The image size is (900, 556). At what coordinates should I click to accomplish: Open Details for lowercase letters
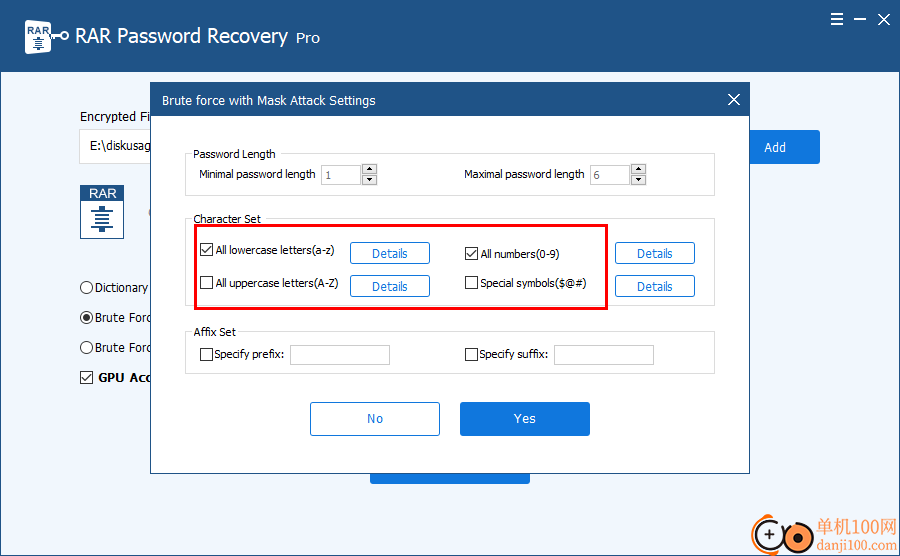pos(390,253)
